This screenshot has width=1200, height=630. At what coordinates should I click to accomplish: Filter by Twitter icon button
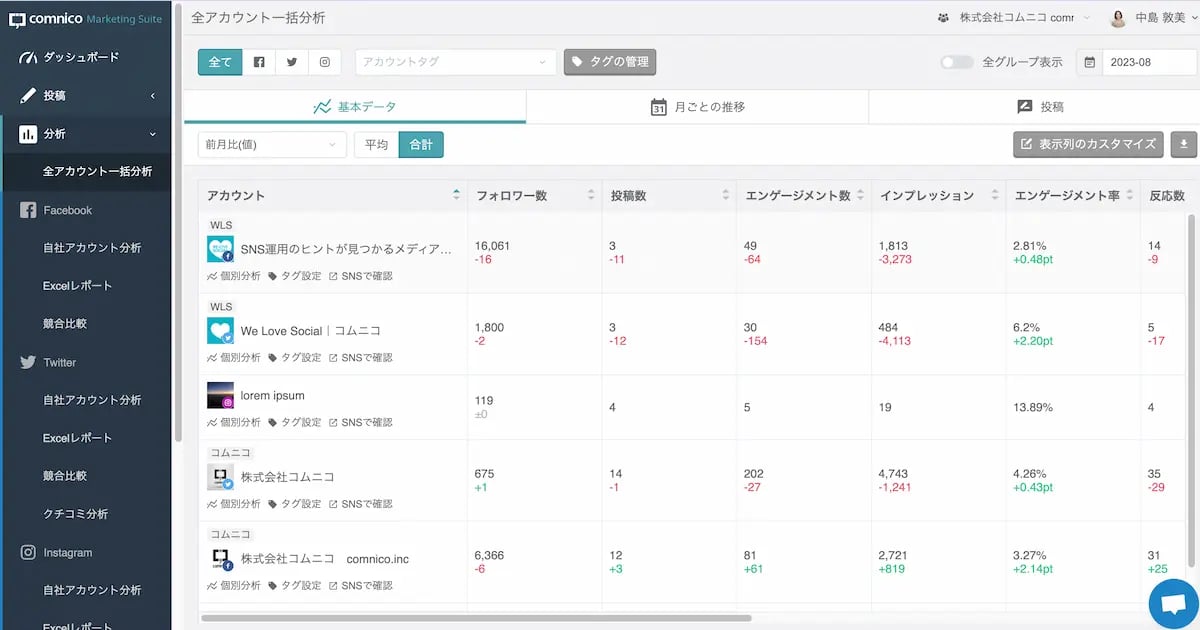[x=292, y=62]
